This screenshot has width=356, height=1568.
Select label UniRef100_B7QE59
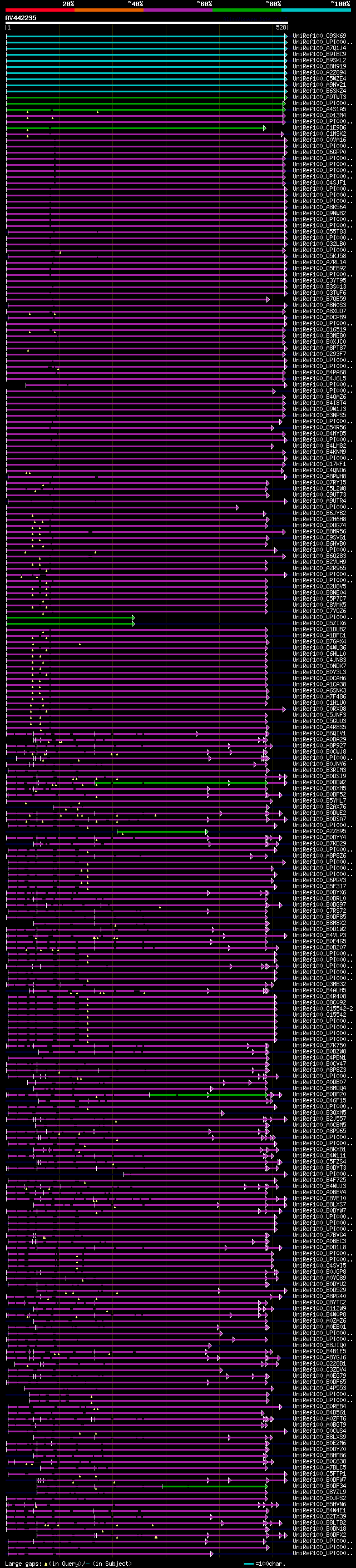(319, 299)
